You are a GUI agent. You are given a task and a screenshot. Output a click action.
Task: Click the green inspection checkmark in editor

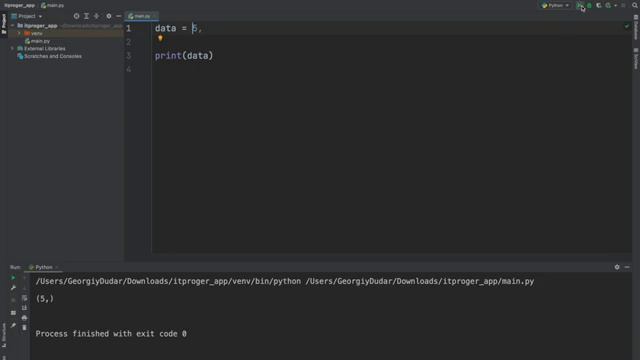pos(627,27)
